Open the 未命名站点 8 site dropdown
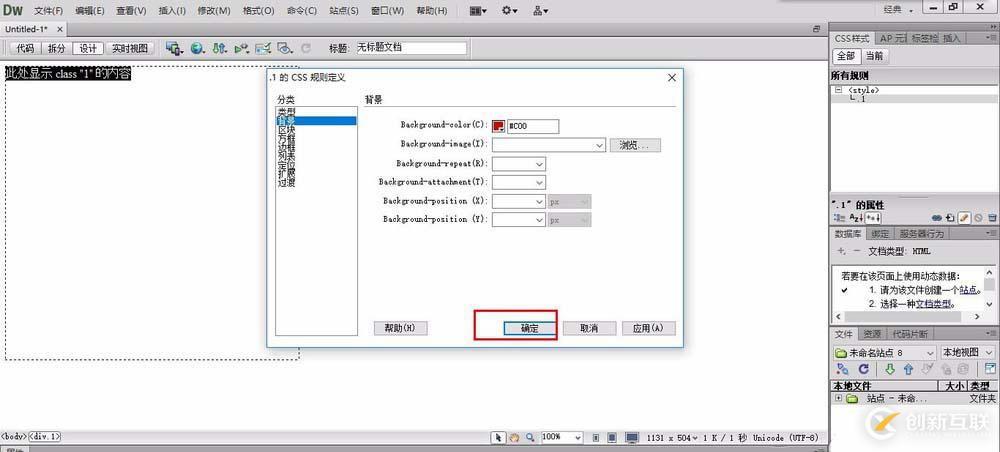The height and width of the screenshot is (452, 1000). pos(884,353)
